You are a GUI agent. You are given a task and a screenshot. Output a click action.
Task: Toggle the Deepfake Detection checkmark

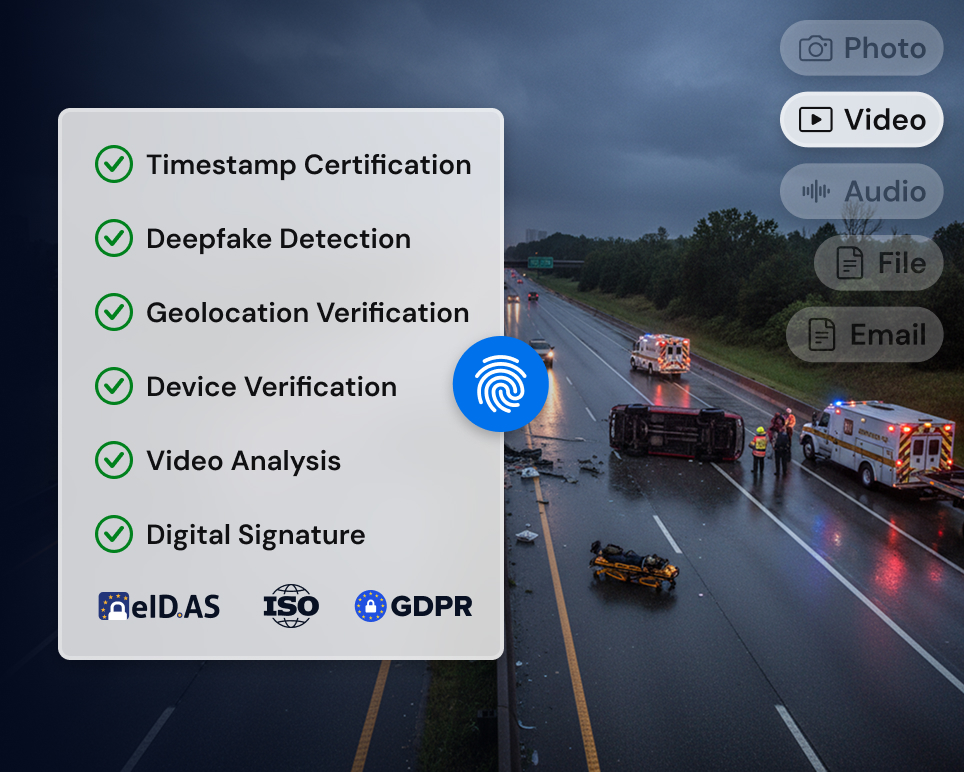pos(113,239)
